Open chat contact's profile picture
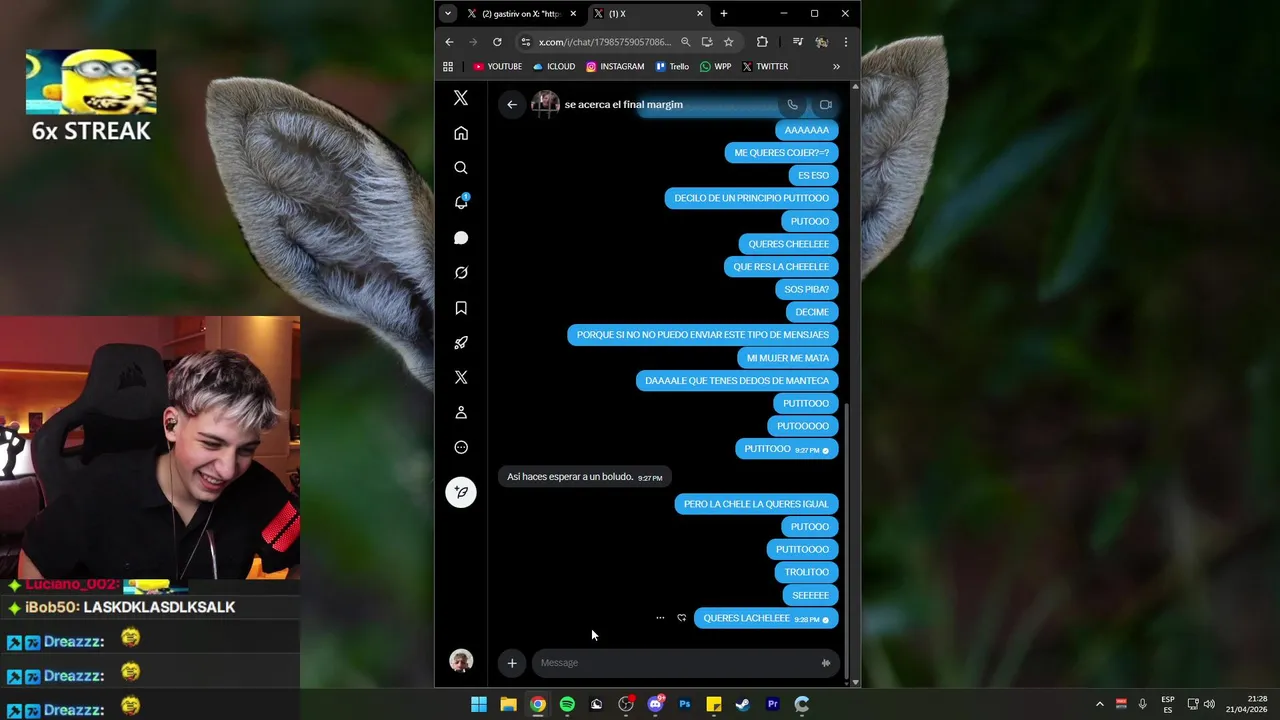The image size is (1280, 720). [545, 104]
